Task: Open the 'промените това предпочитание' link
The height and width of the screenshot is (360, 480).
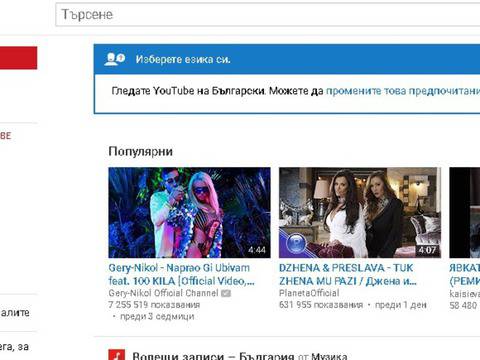Action: (x=403, y=91)
